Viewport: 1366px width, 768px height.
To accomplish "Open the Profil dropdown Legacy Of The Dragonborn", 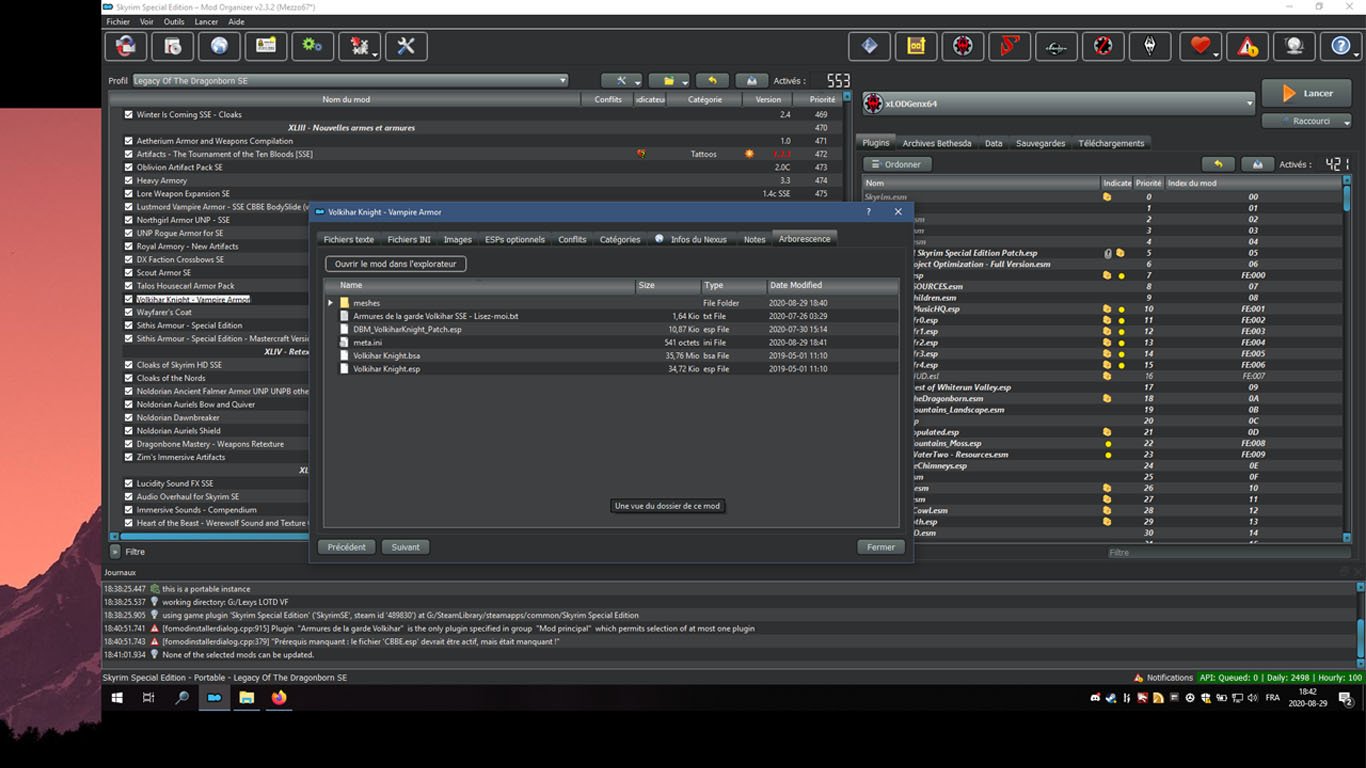I will click(350, 80).
